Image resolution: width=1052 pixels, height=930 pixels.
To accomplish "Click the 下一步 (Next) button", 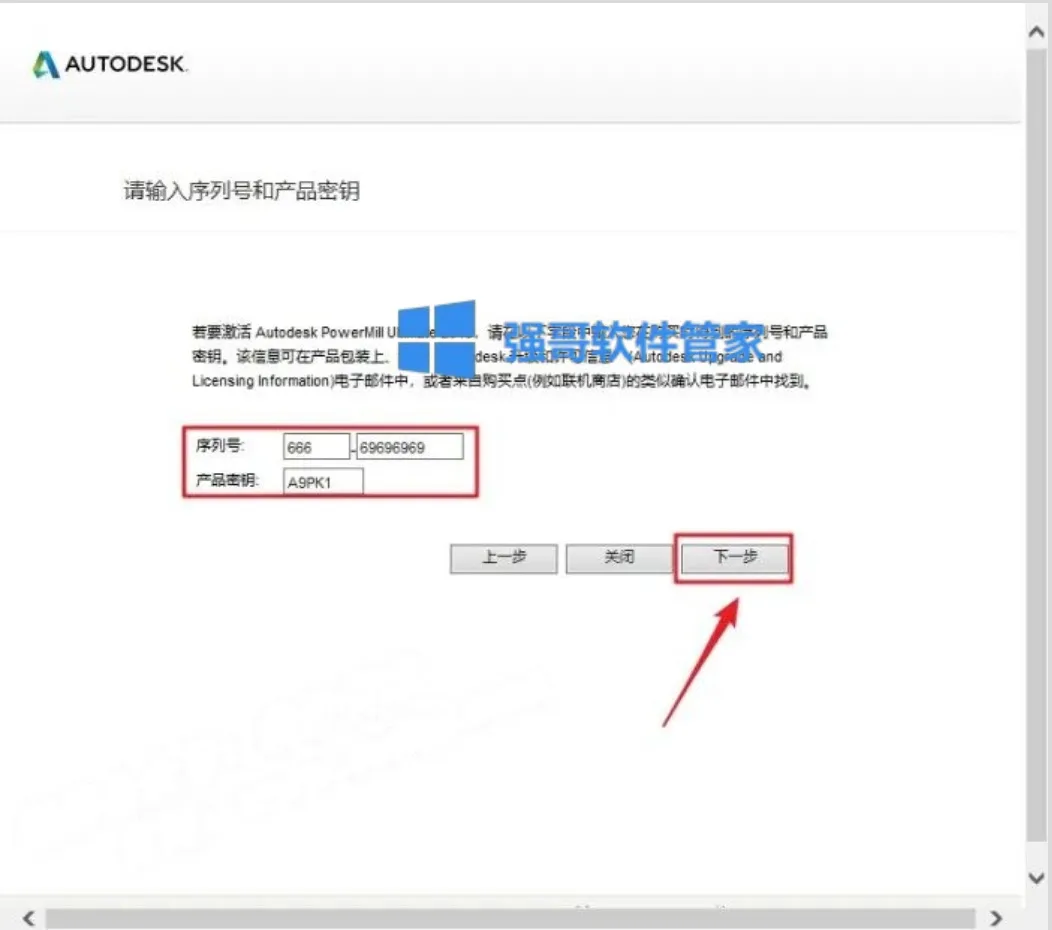I will tap(734, 558).
